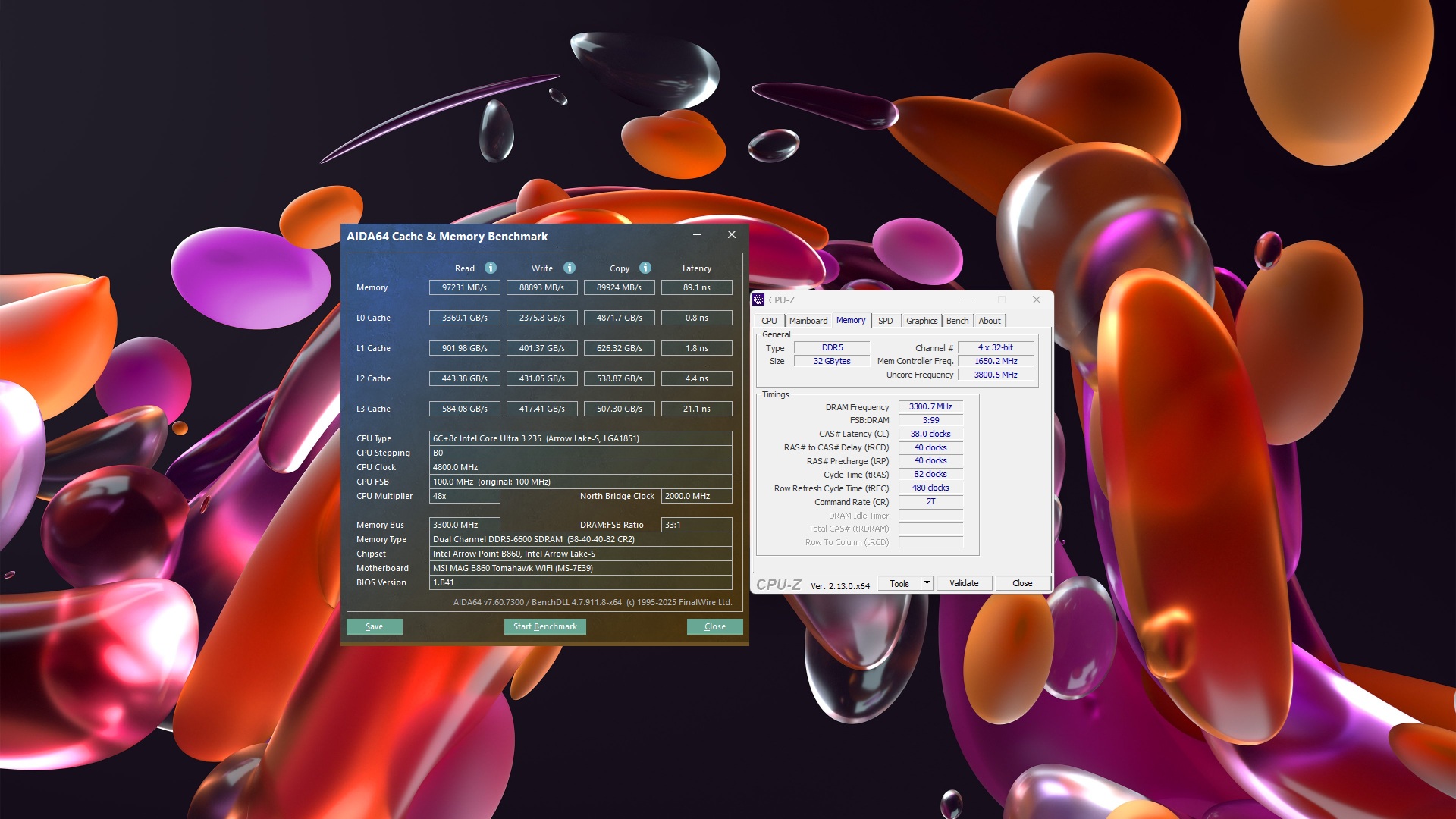Click the North Bridge Clock value 2000.0 MHz
Screen dimensions: 1456x819
697,496
